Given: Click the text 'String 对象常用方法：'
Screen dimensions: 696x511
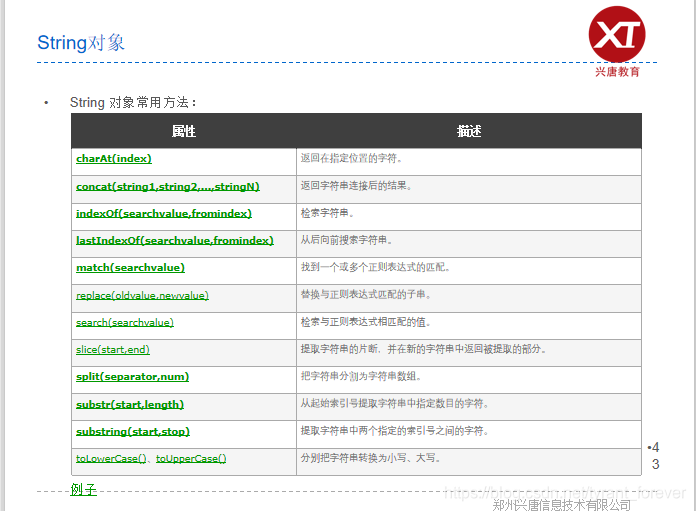Looking at the screenshot, I should [x=133, y=103].
